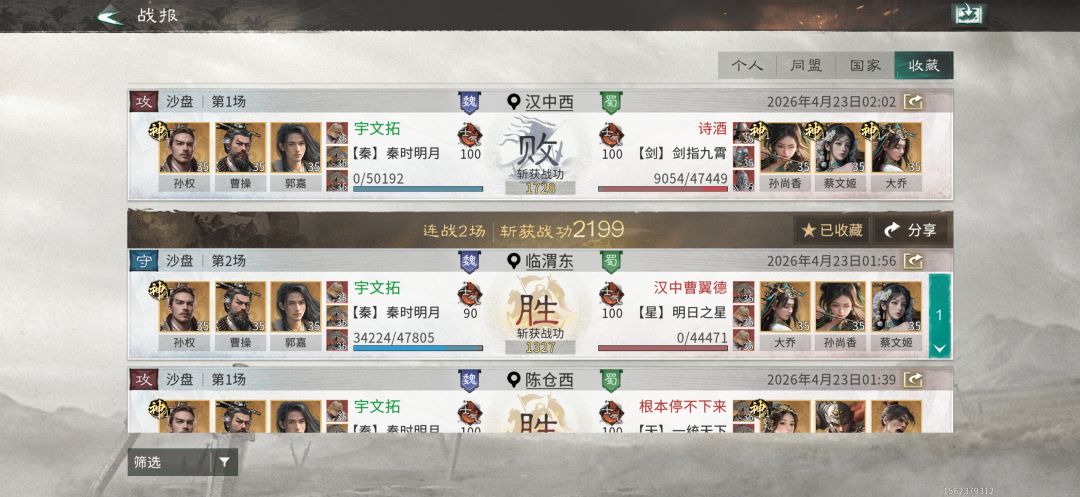
Task: Click the map pin icon next to 汉中西
Action: click(513, 103)
